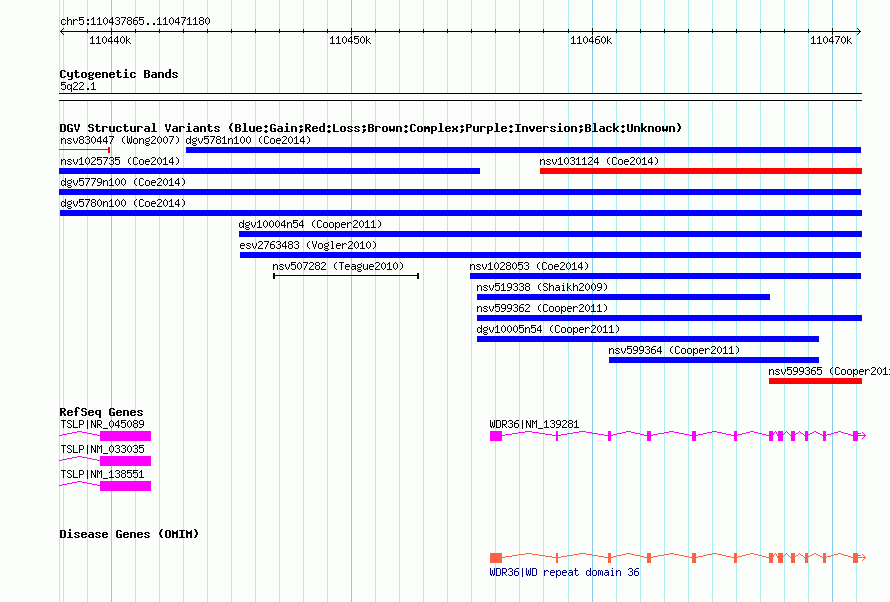This screenshot has width=890, height=602.
Task: Select the blue bar under nsv1025735
Action: [x=270, y=171]
